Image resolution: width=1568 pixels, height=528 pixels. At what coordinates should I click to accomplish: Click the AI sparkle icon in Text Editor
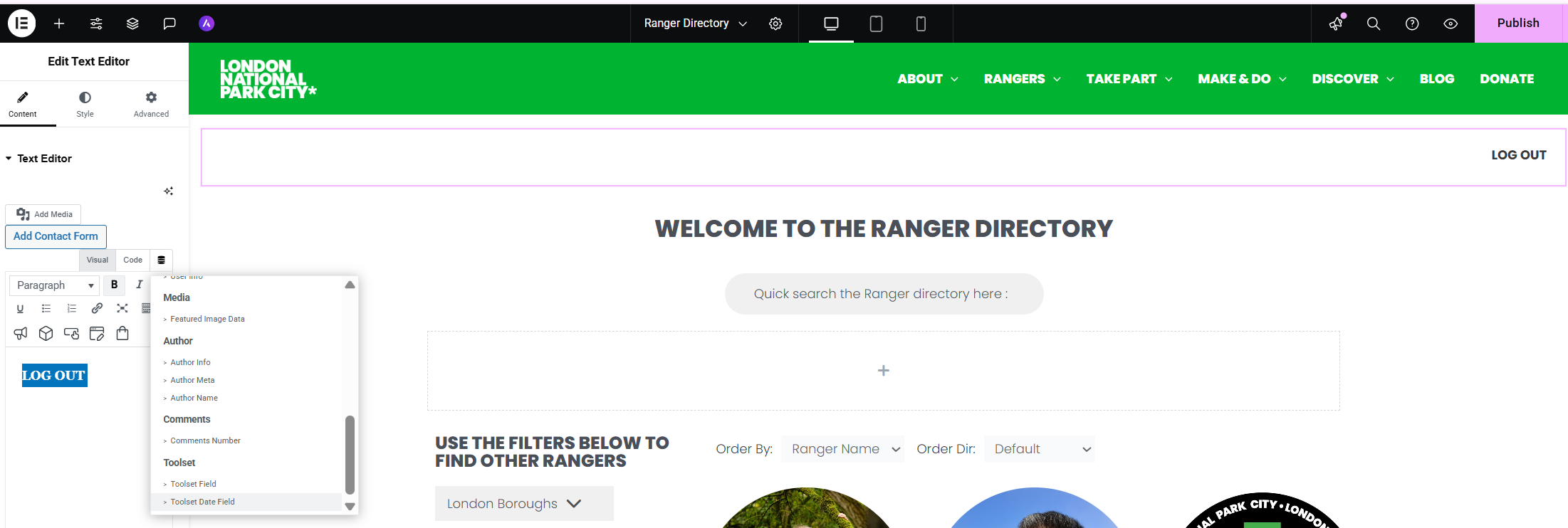point(169,191)
